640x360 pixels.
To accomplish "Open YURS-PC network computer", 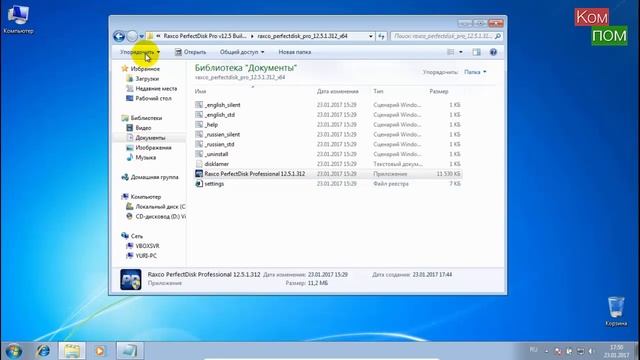I will point(142,256).
